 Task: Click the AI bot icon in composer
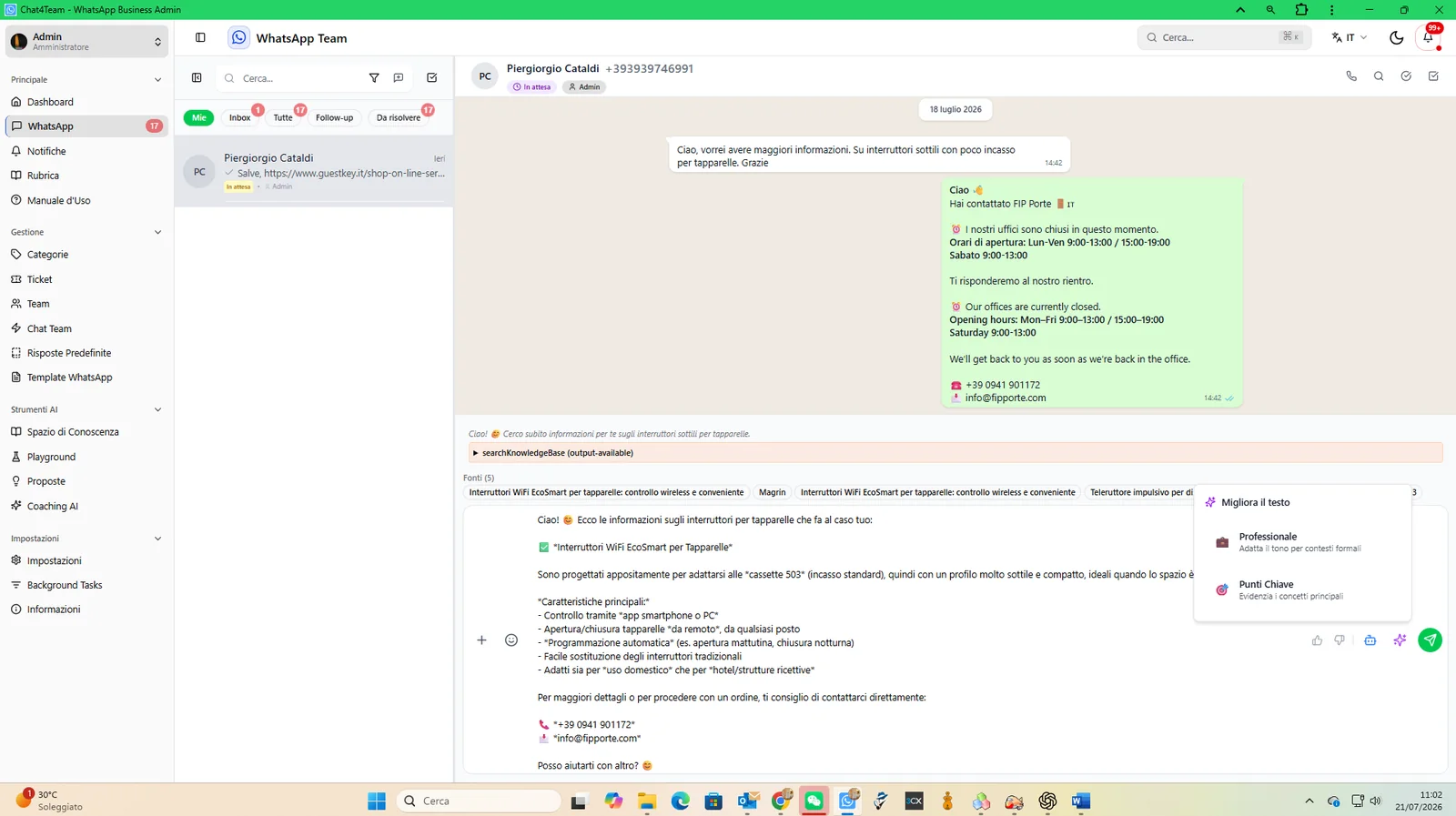[x=1370, y=640]
